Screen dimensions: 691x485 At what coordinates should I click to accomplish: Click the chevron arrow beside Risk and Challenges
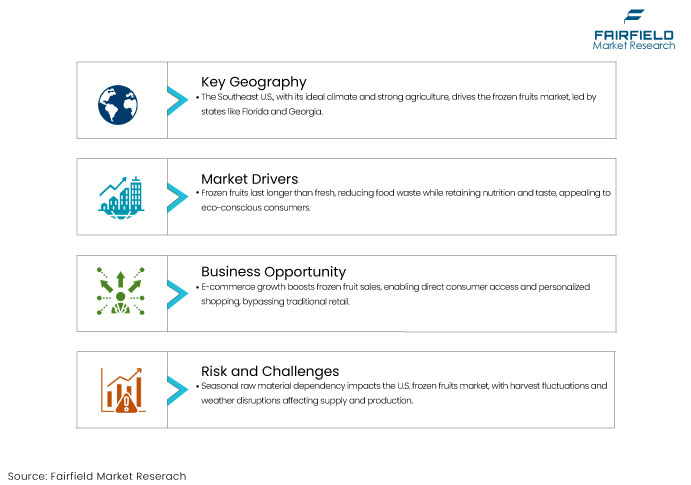click(177, 390)
